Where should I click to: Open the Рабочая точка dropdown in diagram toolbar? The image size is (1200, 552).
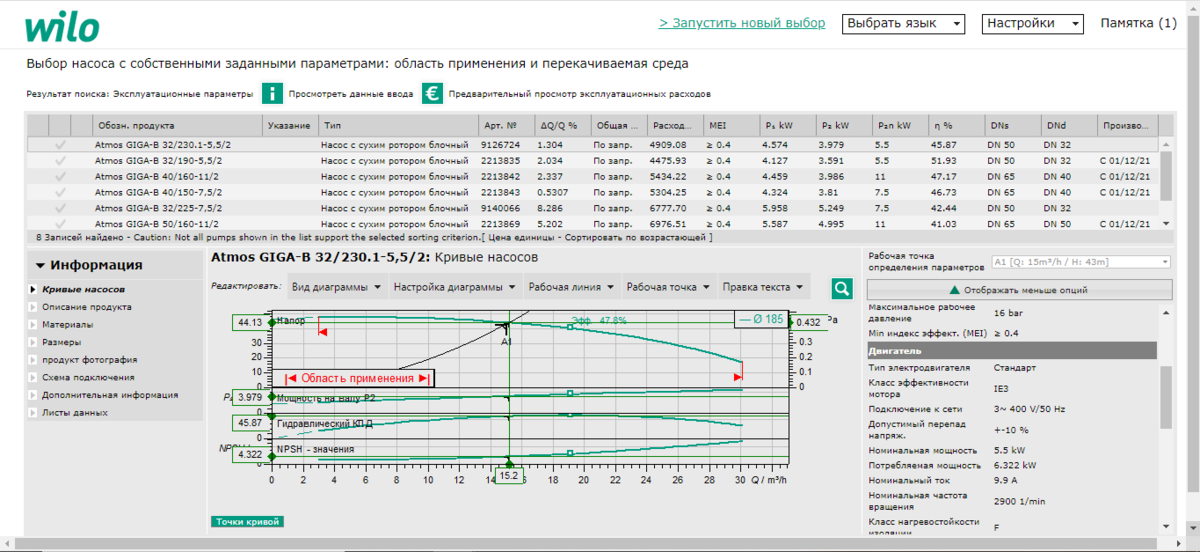click(668, 287)
